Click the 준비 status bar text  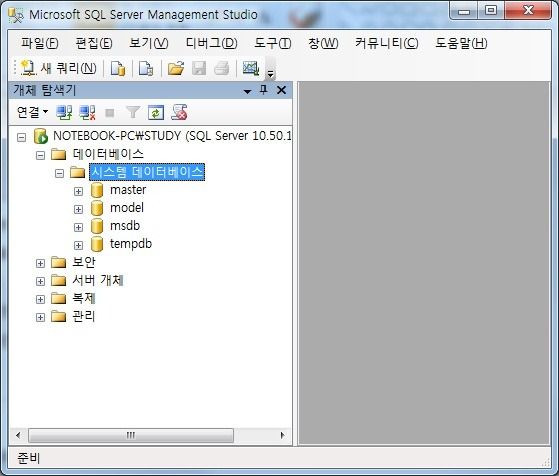pos(29,458)
